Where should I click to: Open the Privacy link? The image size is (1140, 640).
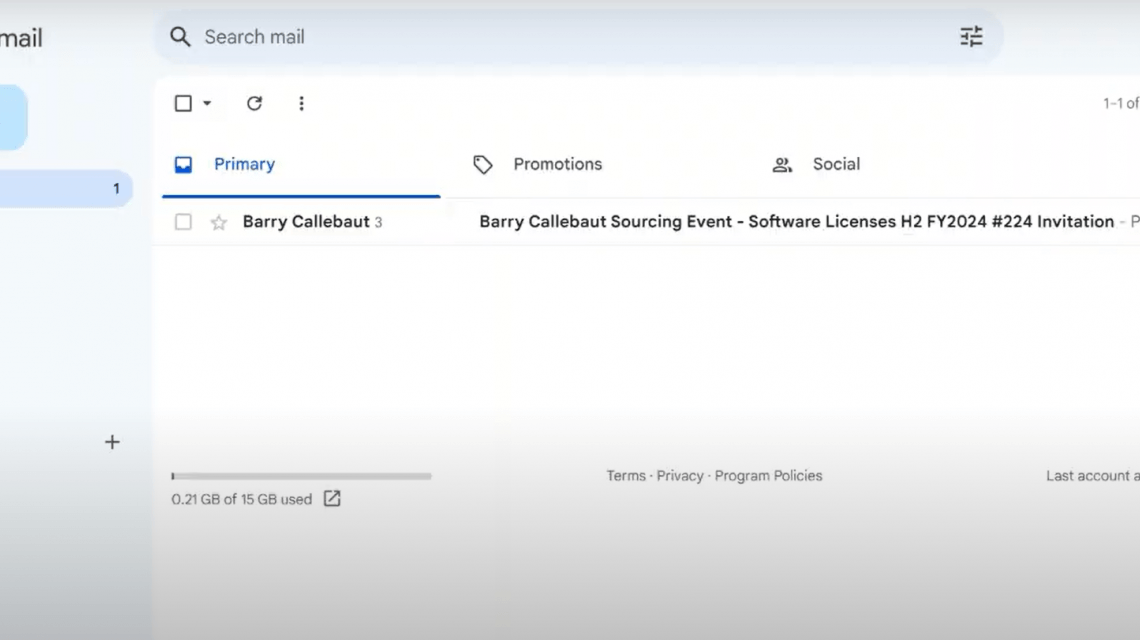[680, 476]
